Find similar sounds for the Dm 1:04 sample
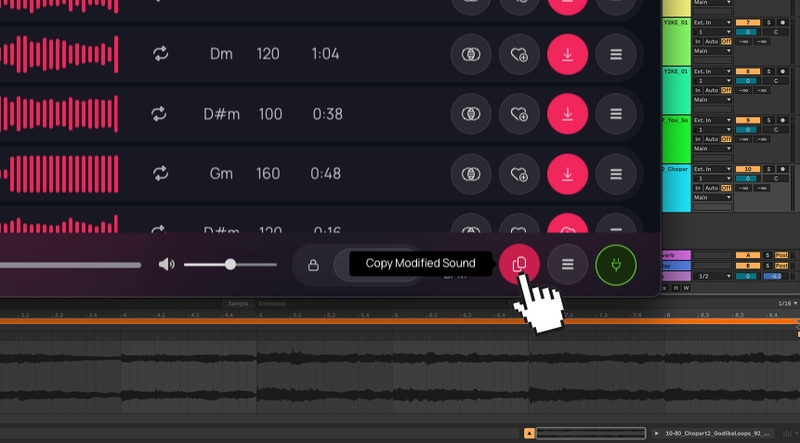Image resolution: width=800 pixels, height=443 pixels. 471,54
